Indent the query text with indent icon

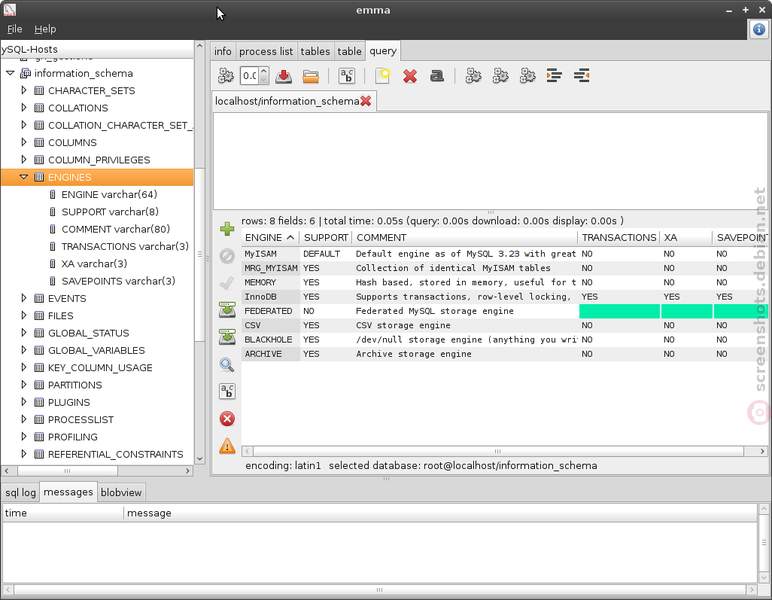[x=554, y=76]
